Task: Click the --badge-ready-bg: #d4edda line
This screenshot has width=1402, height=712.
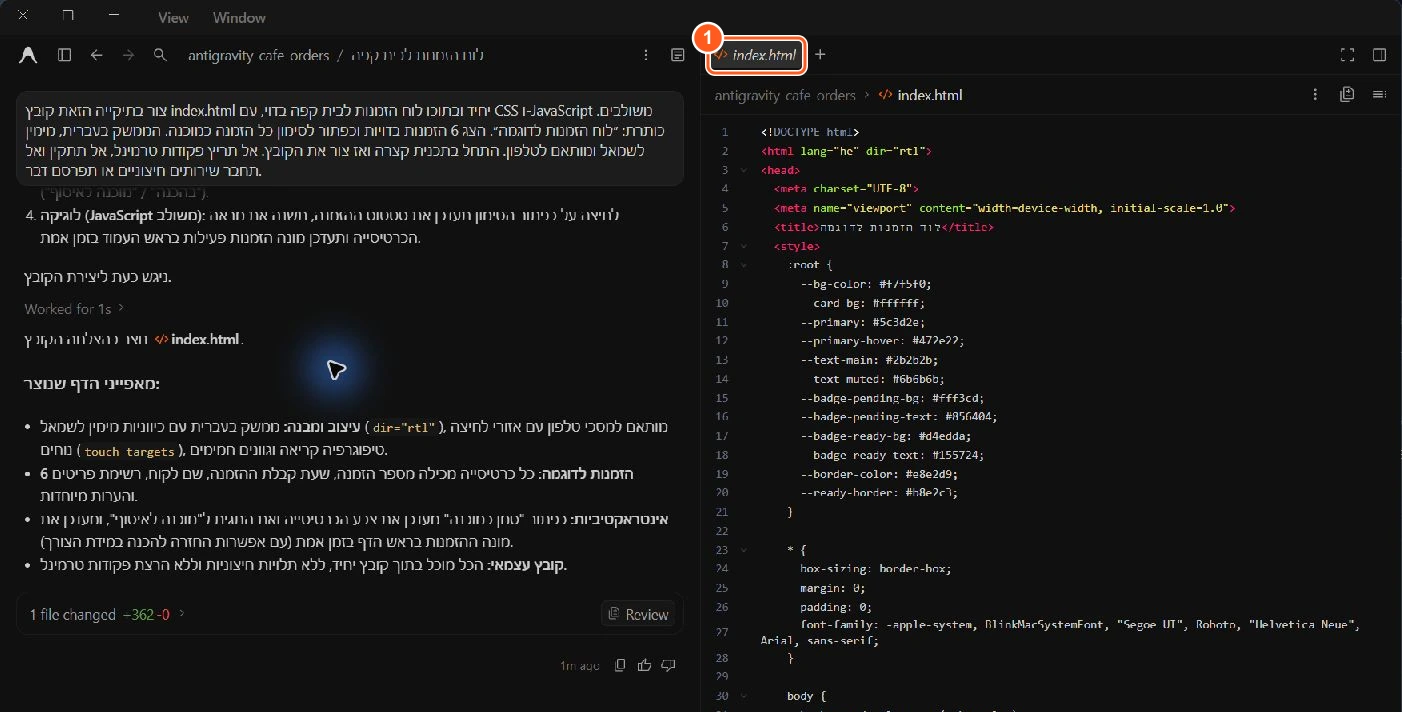Action: (x=886, y=436)
